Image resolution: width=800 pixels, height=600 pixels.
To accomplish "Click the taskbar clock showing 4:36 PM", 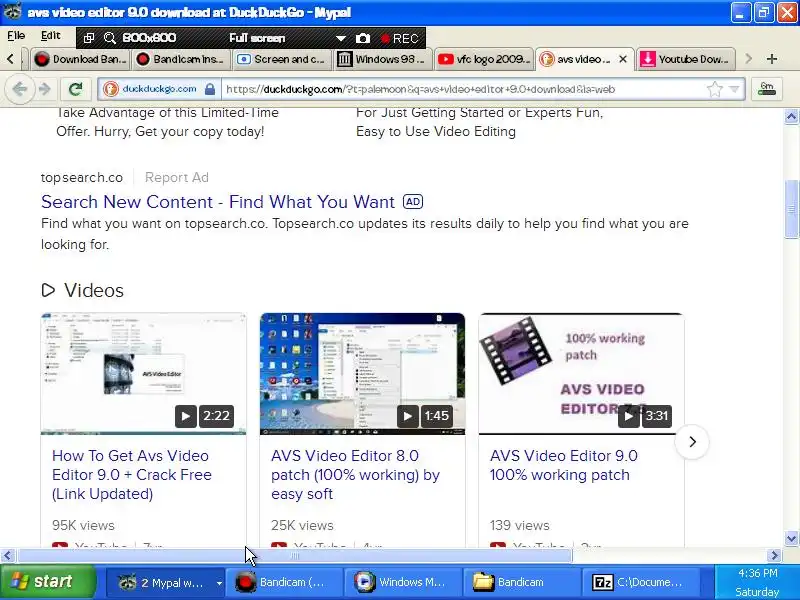I will coord(758,573).
